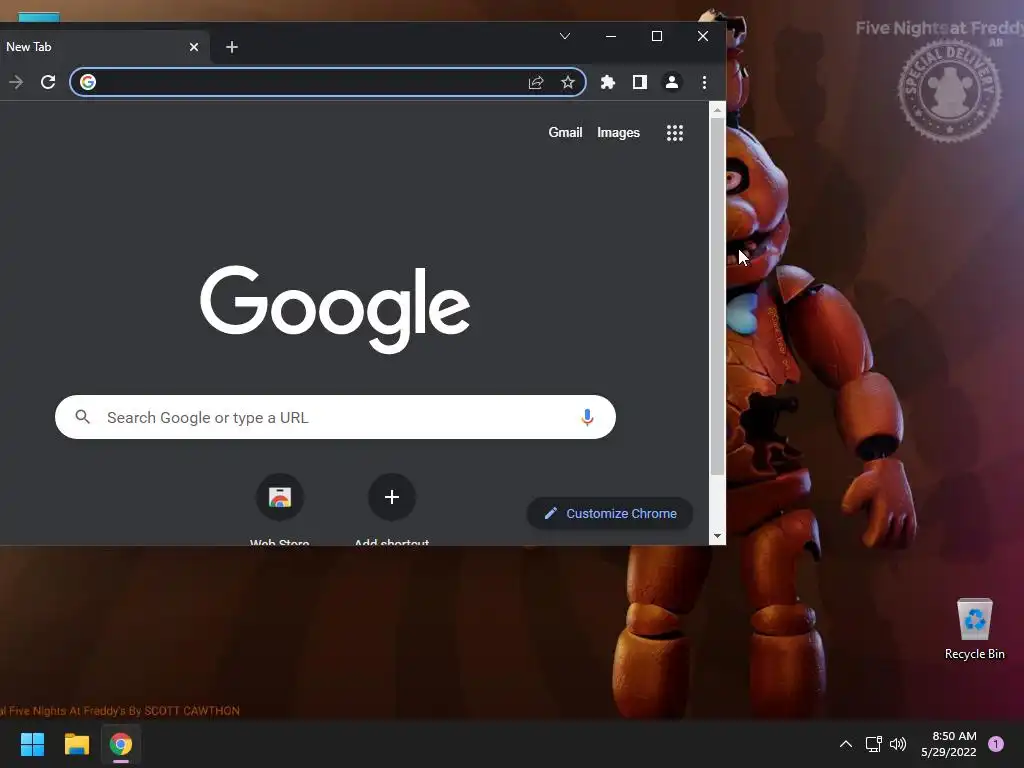This screenshot has height=768, width=1024.
Task: Focus the Search Google or type a URL box
Action: (335, 417)
